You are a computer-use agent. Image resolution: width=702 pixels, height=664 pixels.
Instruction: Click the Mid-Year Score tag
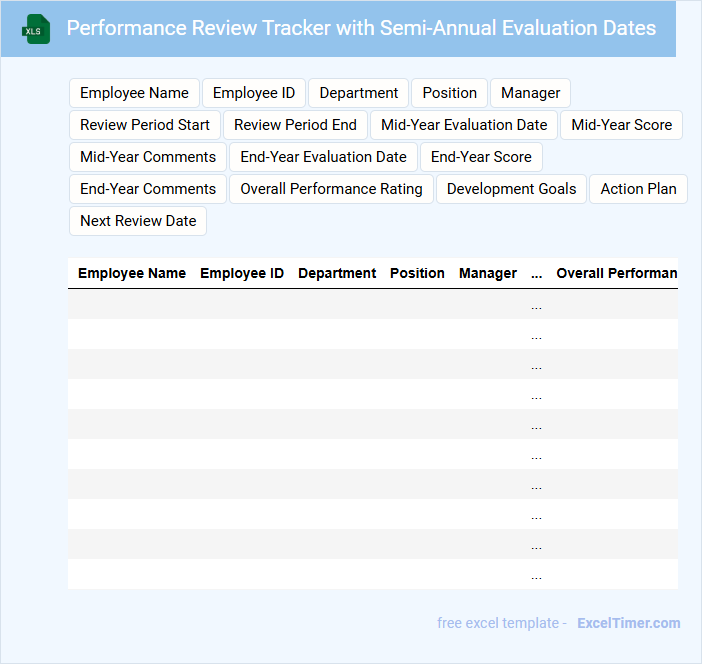(621, 125)
